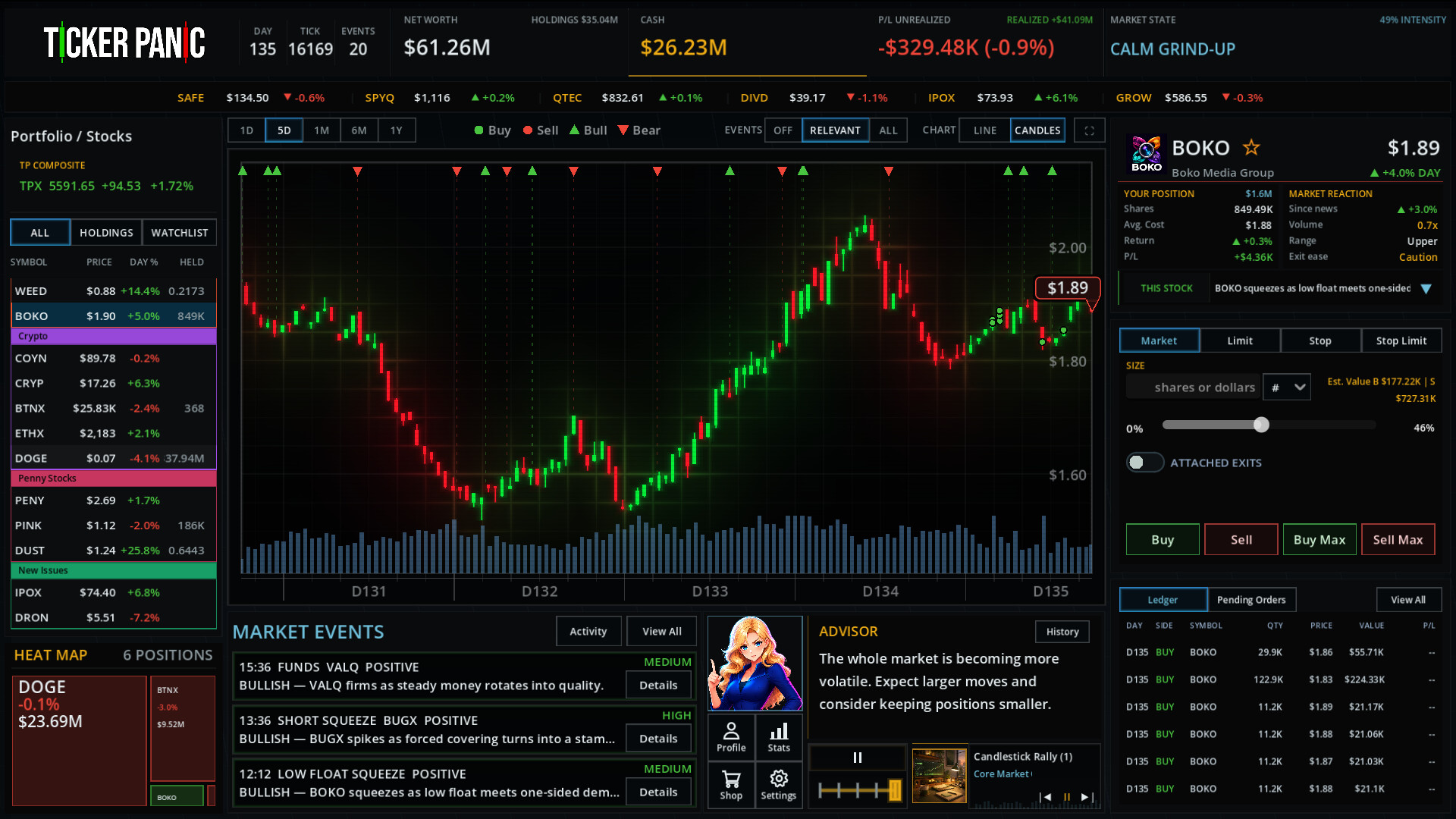Select the Stop order tab
The height and width of the screenshot is (819, 1456).
(1320, 340)
